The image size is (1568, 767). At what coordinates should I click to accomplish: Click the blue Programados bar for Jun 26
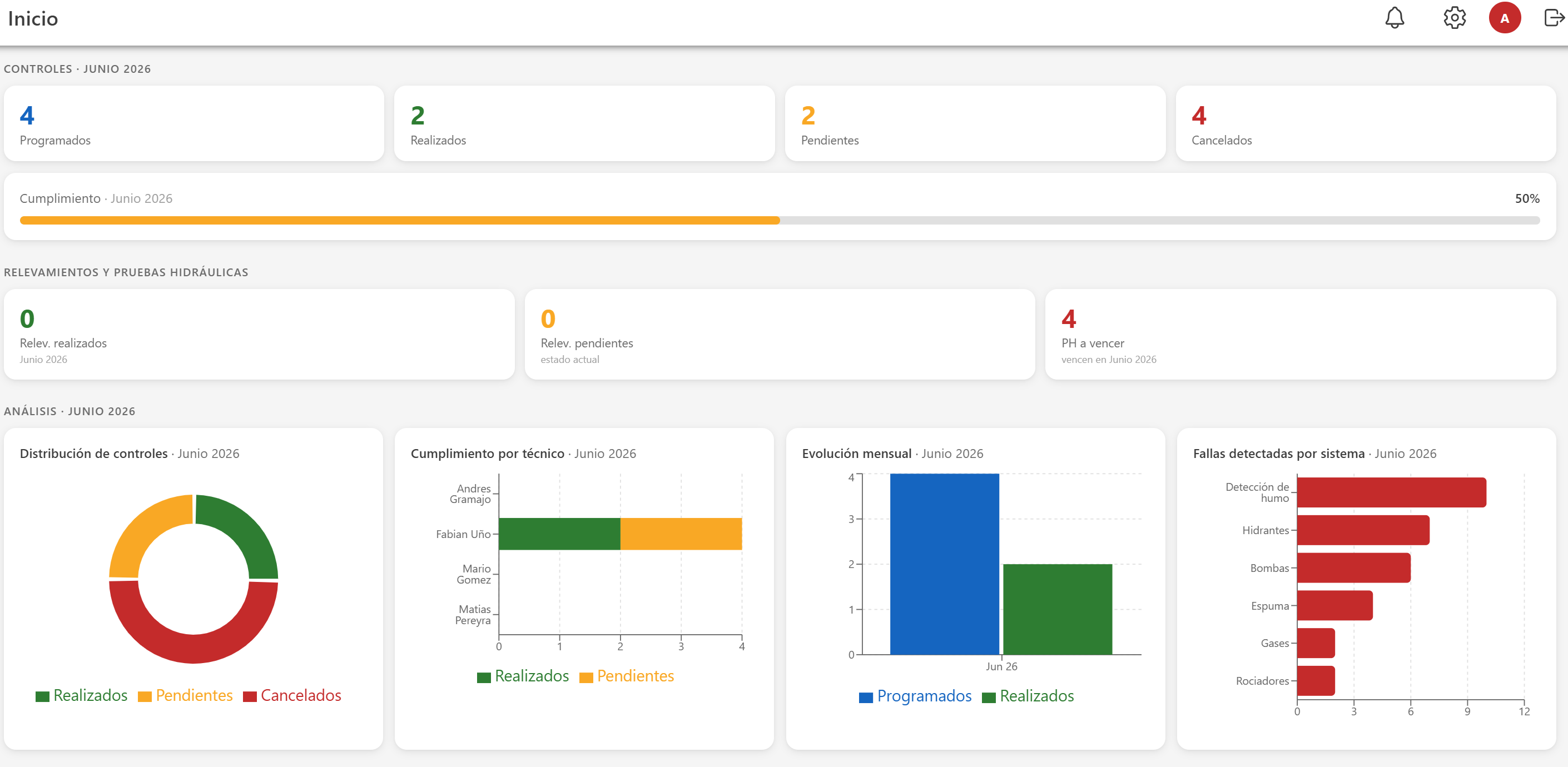(944, 564)
